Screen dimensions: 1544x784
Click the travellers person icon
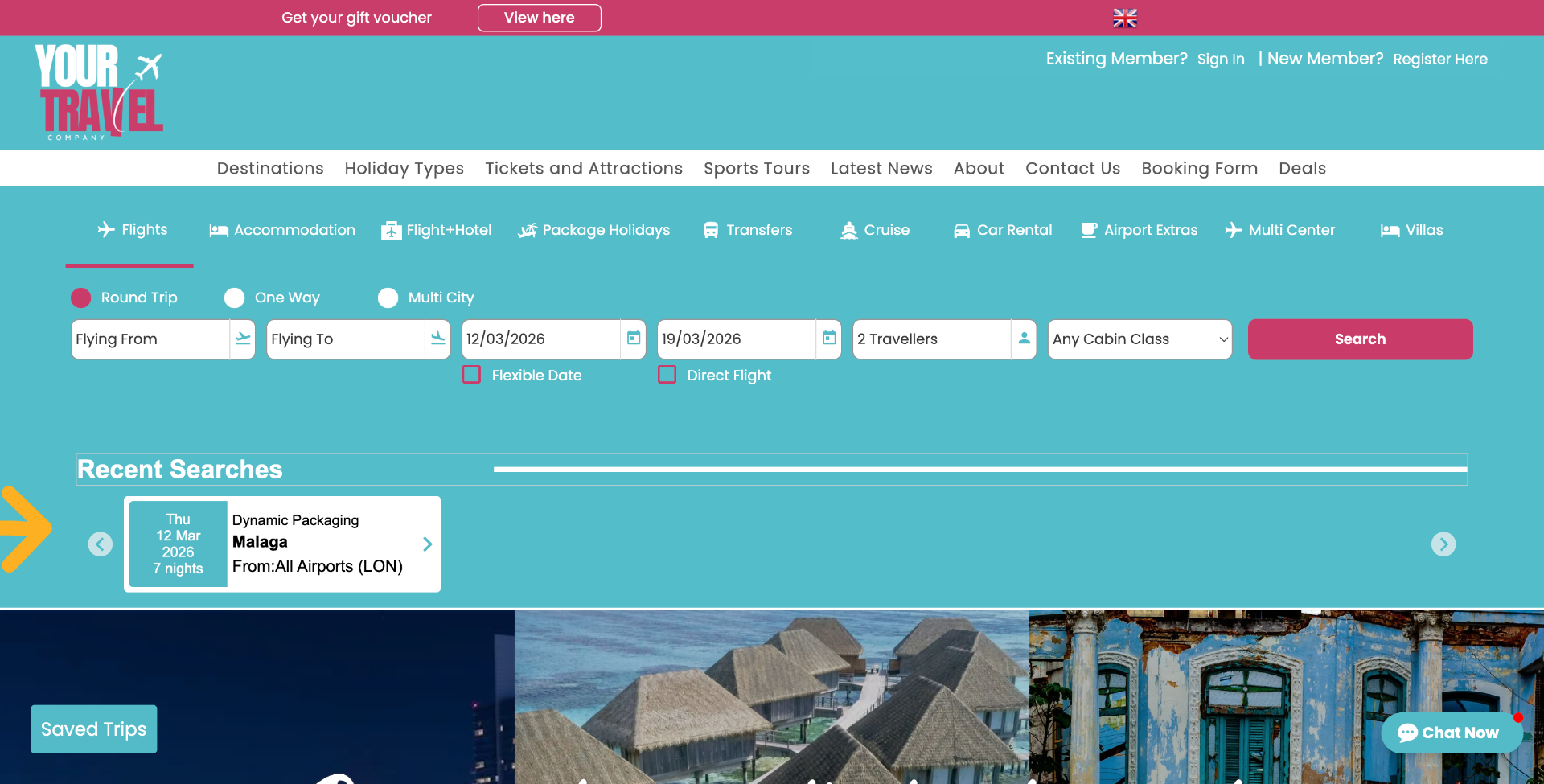[1024, 339]
